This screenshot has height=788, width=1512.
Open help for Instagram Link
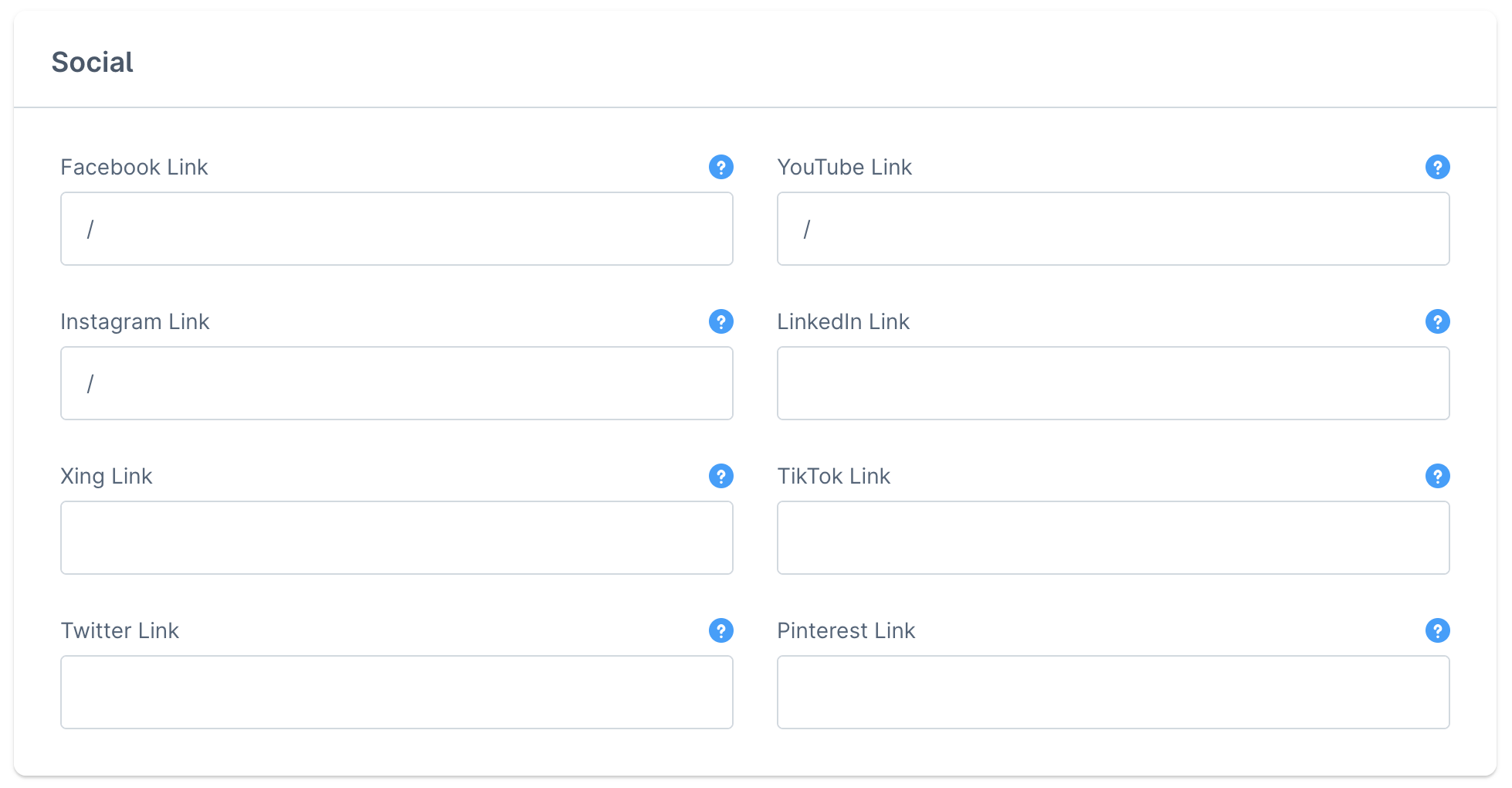click(720, 321)
